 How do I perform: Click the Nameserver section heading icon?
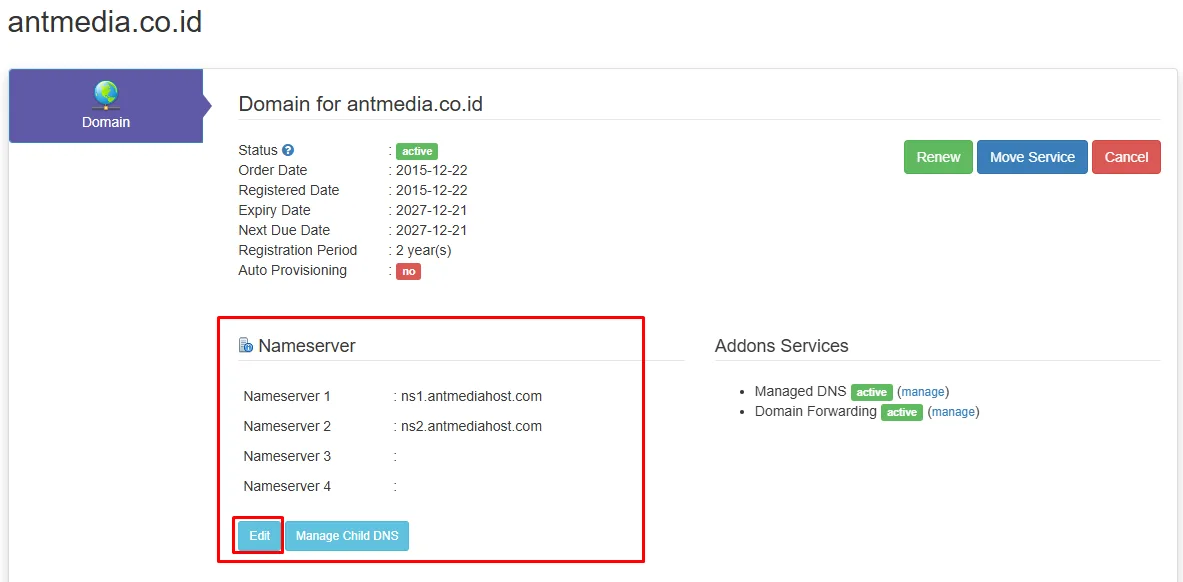[x=246, y=346]
